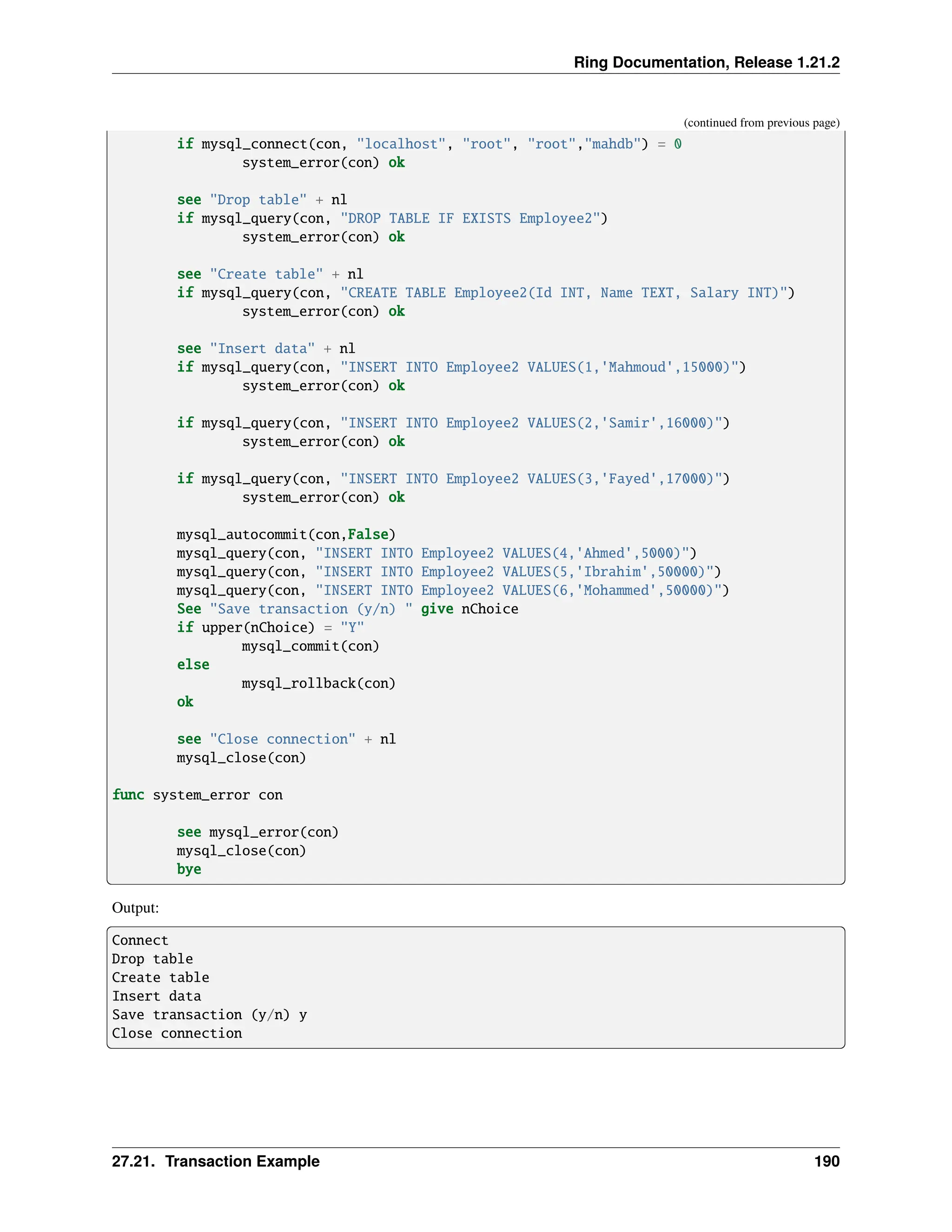The width and height of the screenshot is (952, 1232).
Task: Click the INSERT line with 'Ahmed'
Action: pos(436,553)
